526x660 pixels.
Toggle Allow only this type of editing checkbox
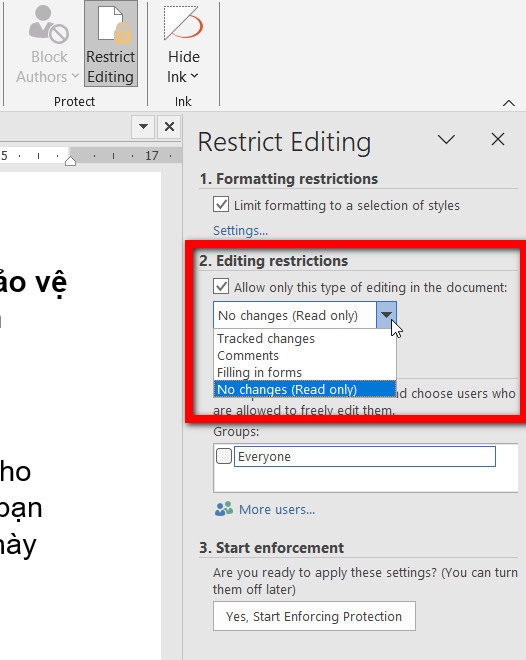tap(221, 287)
